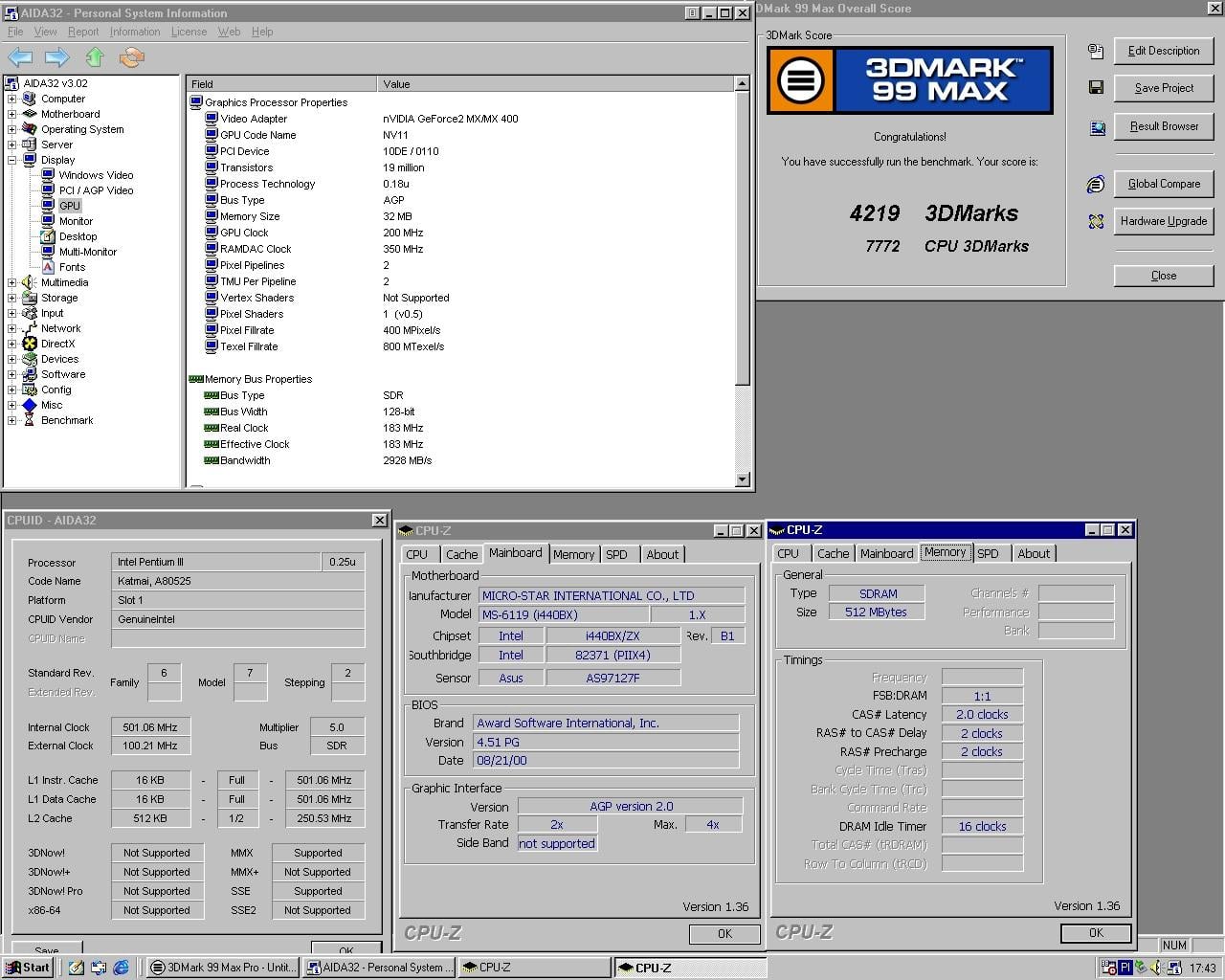Click the back navigation arrow in AIDA32 toolbar
This screenshot has width=1225, height=980.
19,57
